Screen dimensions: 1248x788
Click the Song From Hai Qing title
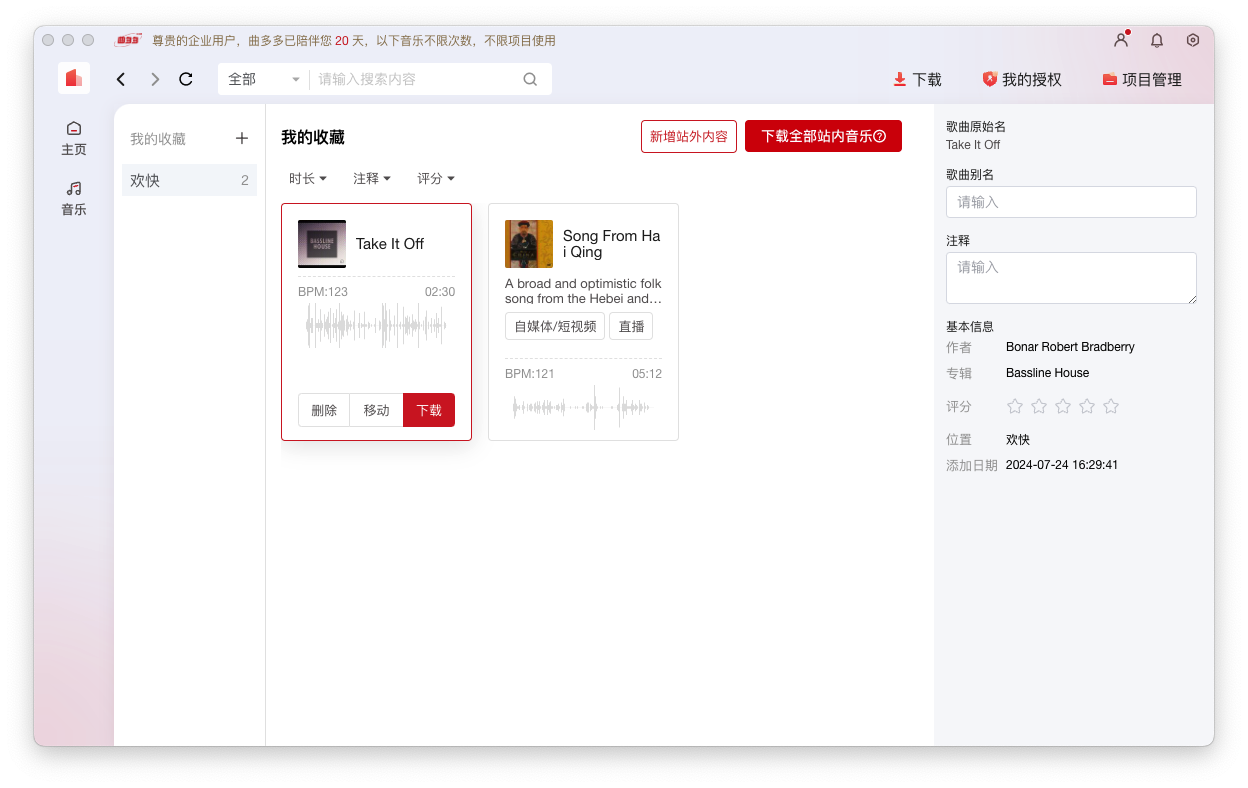point(612,244)
